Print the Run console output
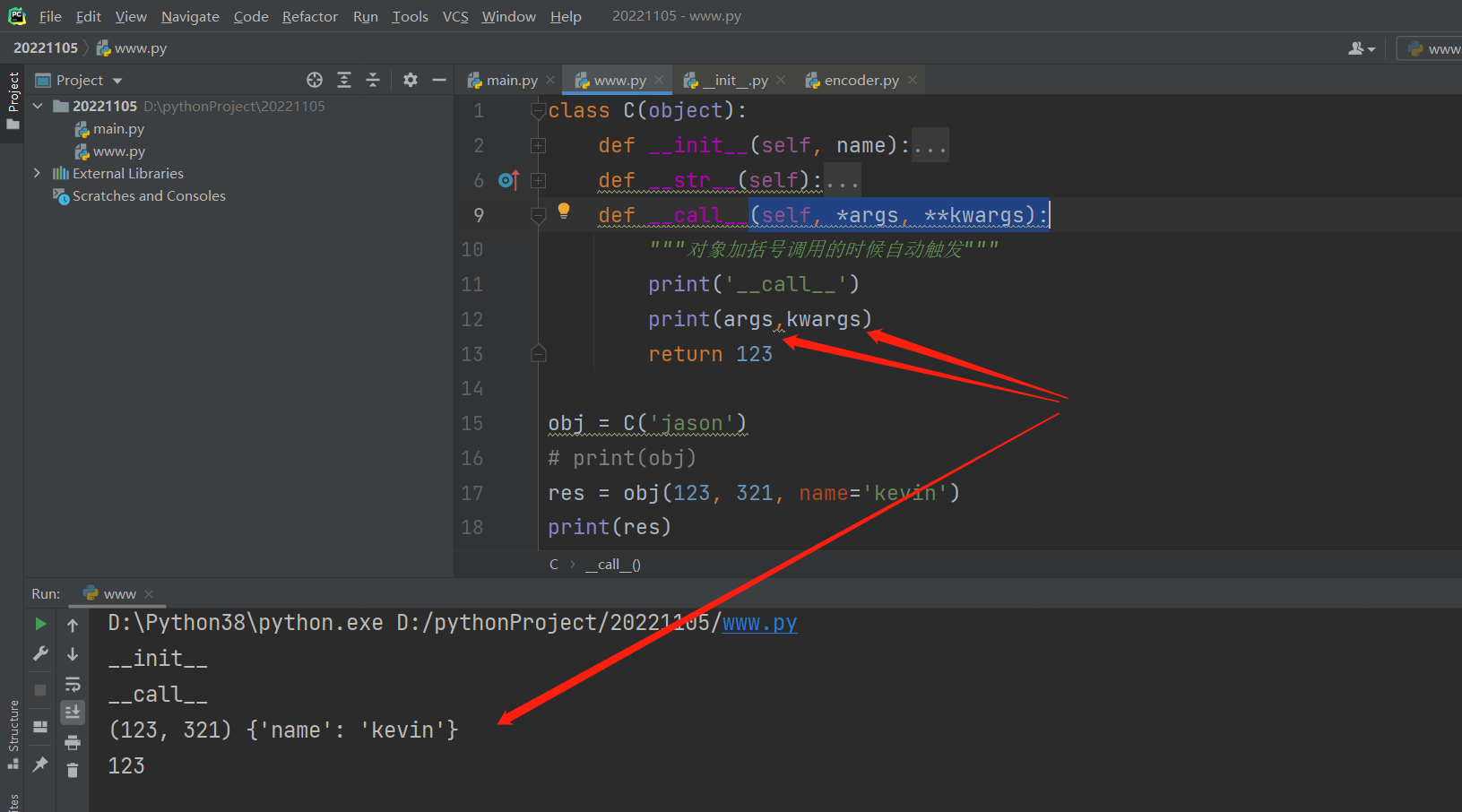Image resolution: width=1462 pixels, height=812 pixels. coord(73,742)
